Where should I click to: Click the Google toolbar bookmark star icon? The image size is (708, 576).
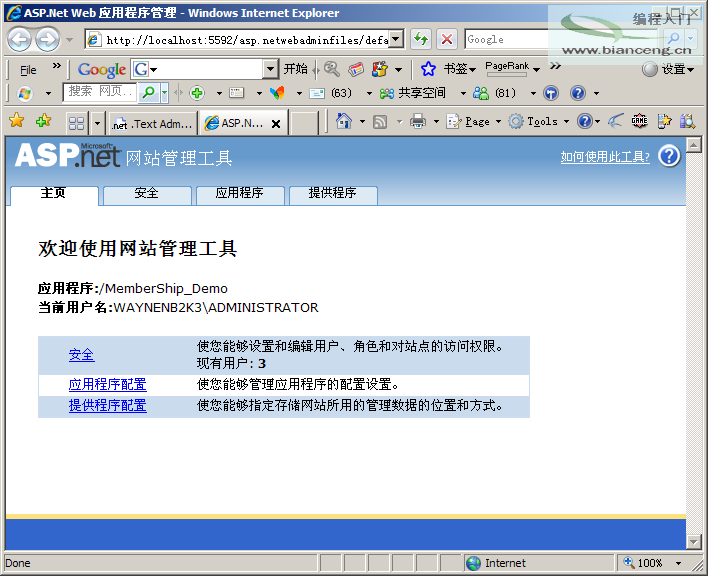(428, 69)
